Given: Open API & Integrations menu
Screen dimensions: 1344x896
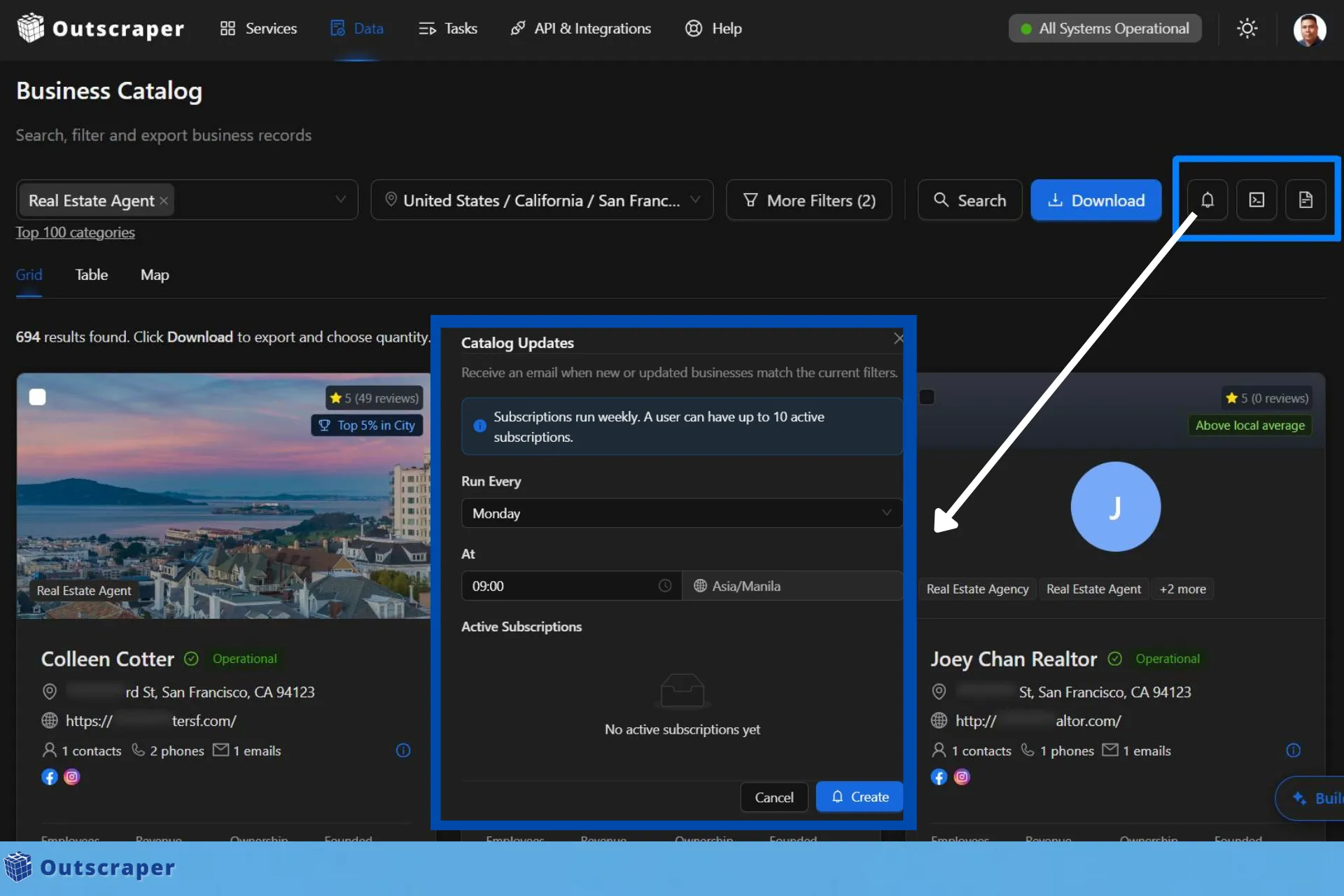Looking at the screenshot, I should pos(581,28).
